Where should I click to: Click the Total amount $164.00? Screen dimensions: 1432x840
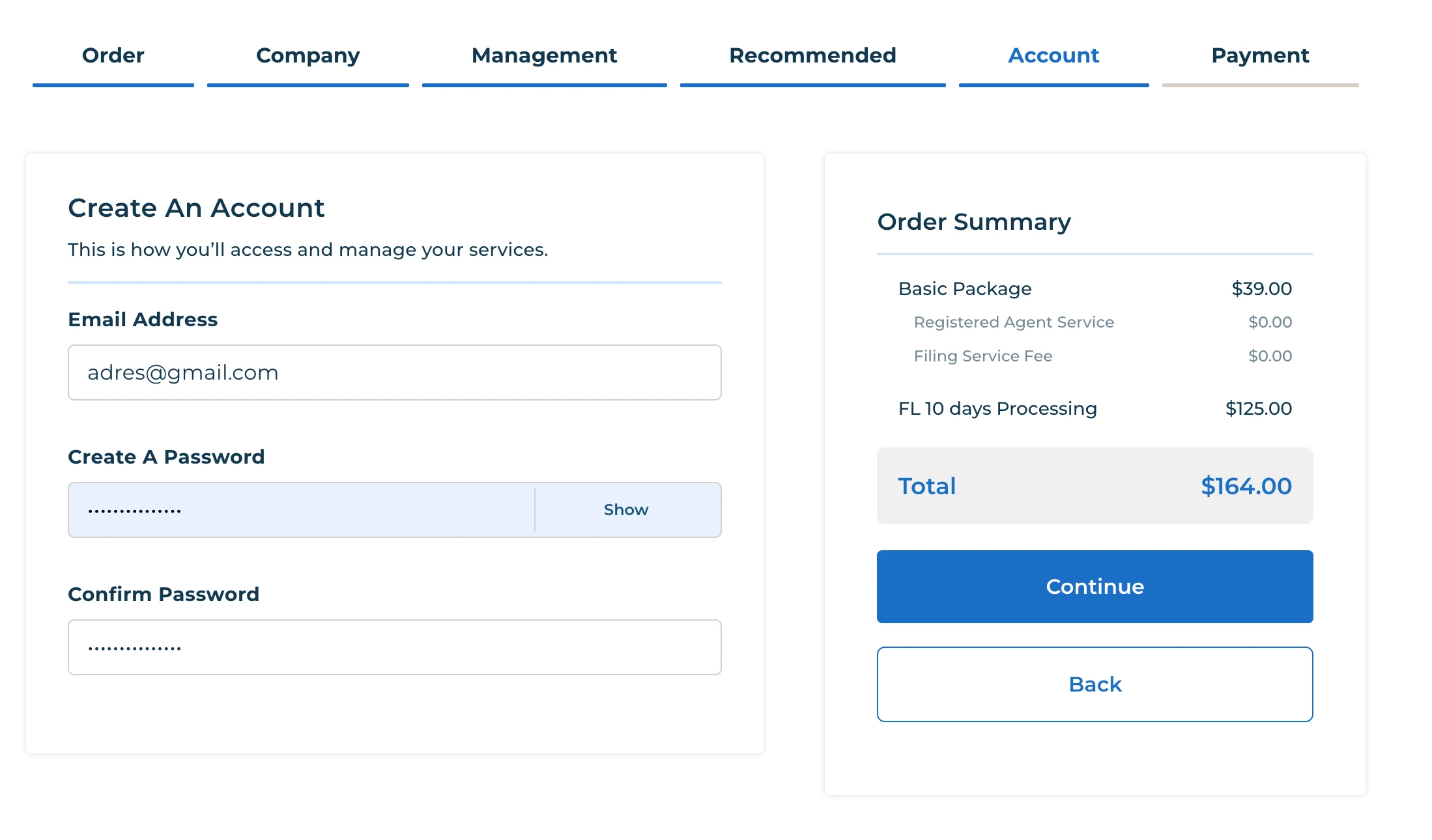[x=1246, y=486]
